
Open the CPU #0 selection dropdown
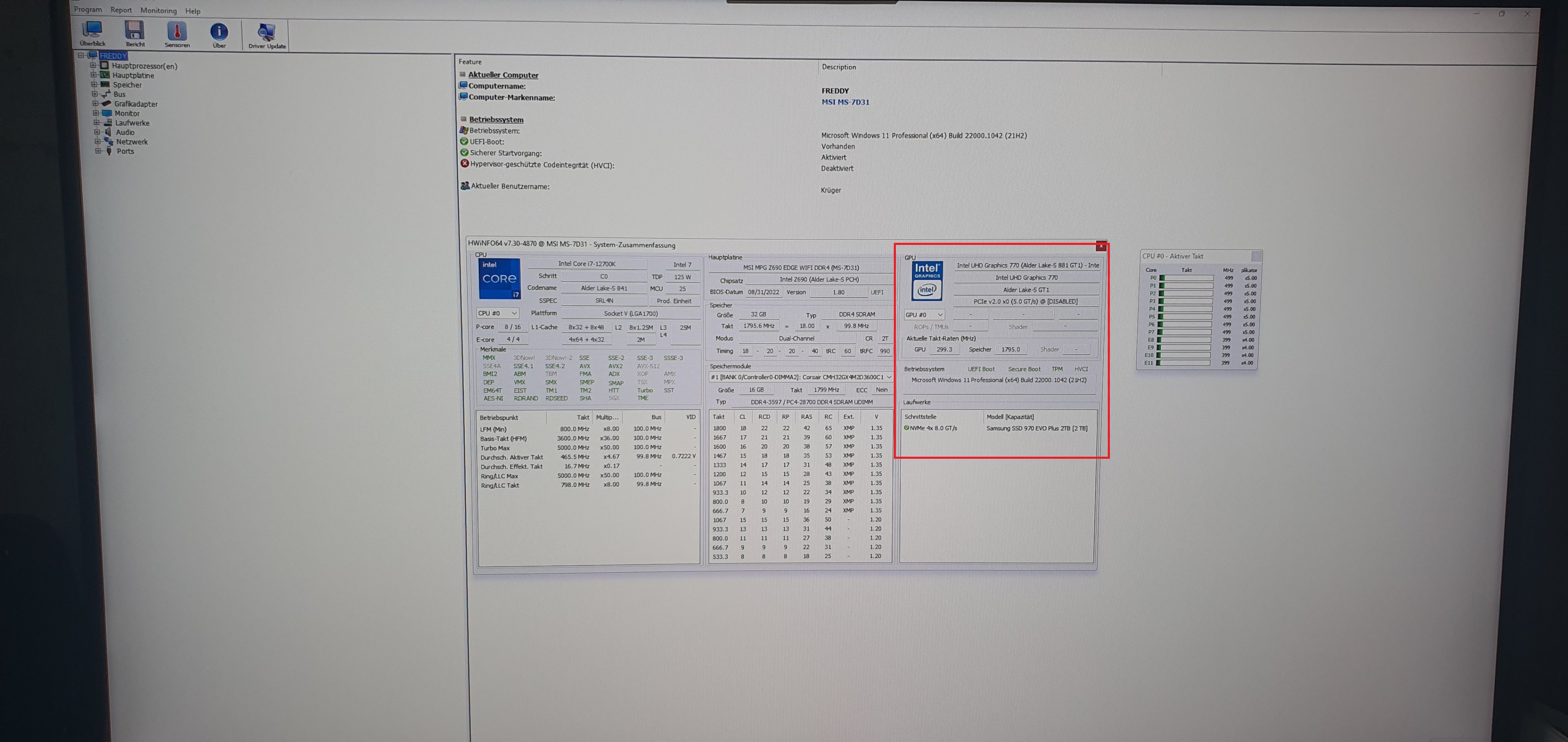[x=497, y=313]
